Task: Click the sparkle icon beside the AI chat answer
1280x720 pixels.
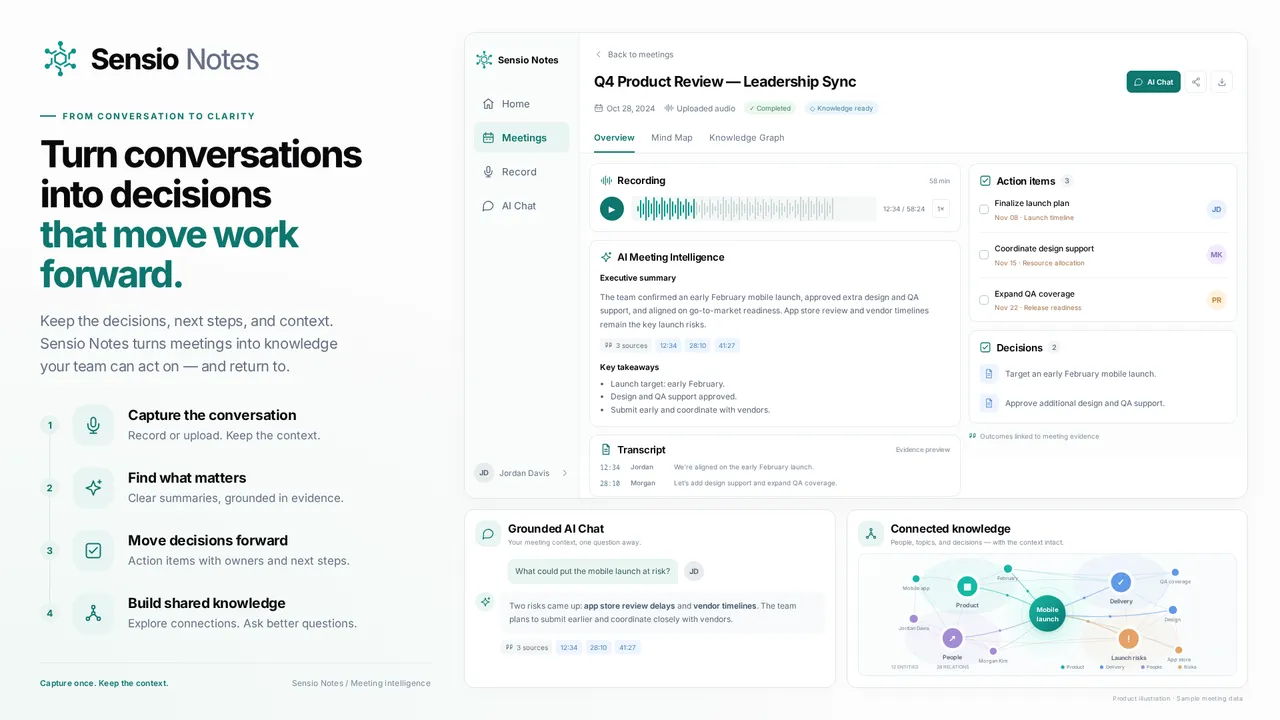Action: [x=486, y=602]
